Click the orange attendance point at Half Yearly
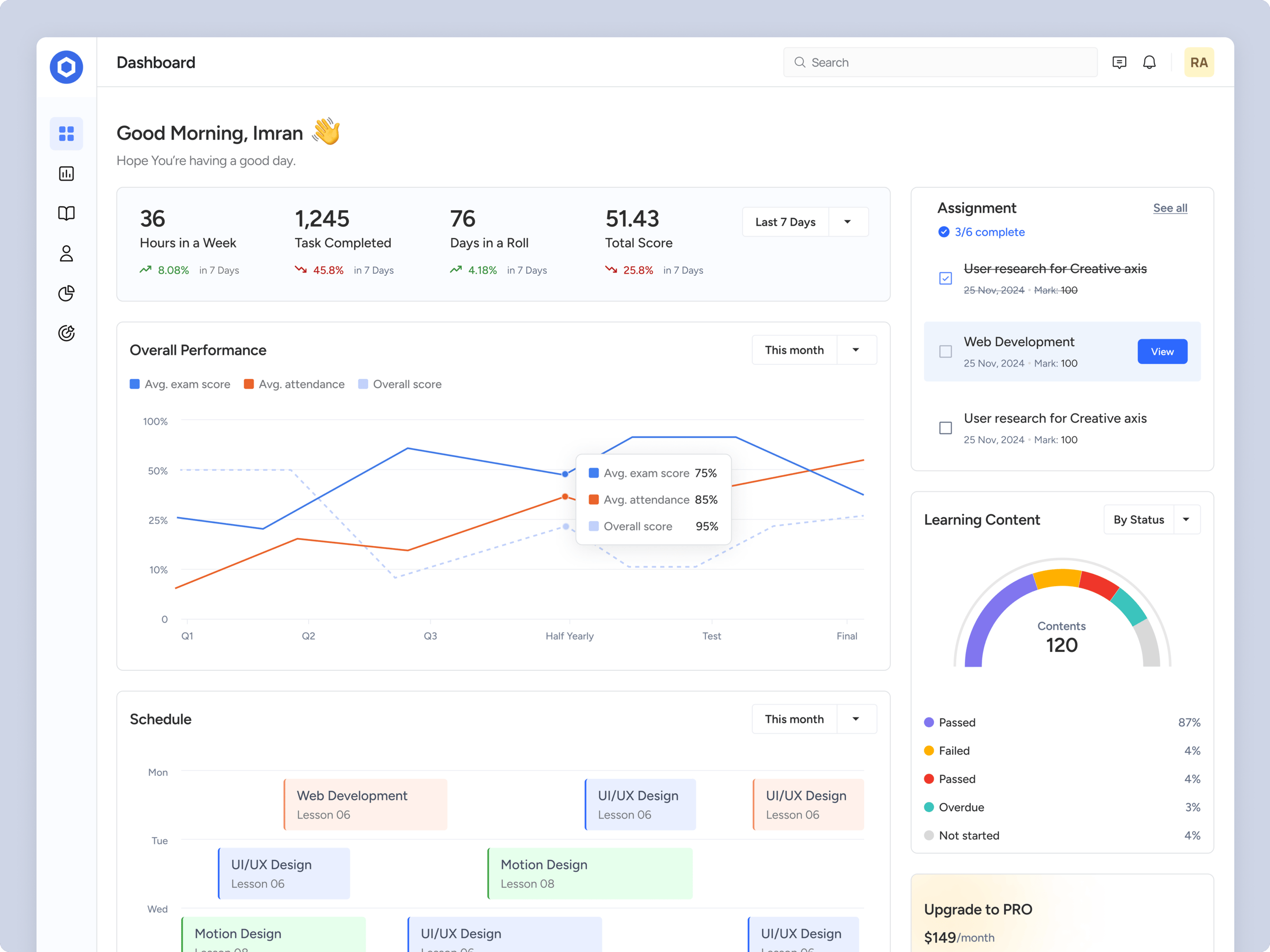This screenshot has width=1270, height=952. pyautogui.click(x=565, y=496)
